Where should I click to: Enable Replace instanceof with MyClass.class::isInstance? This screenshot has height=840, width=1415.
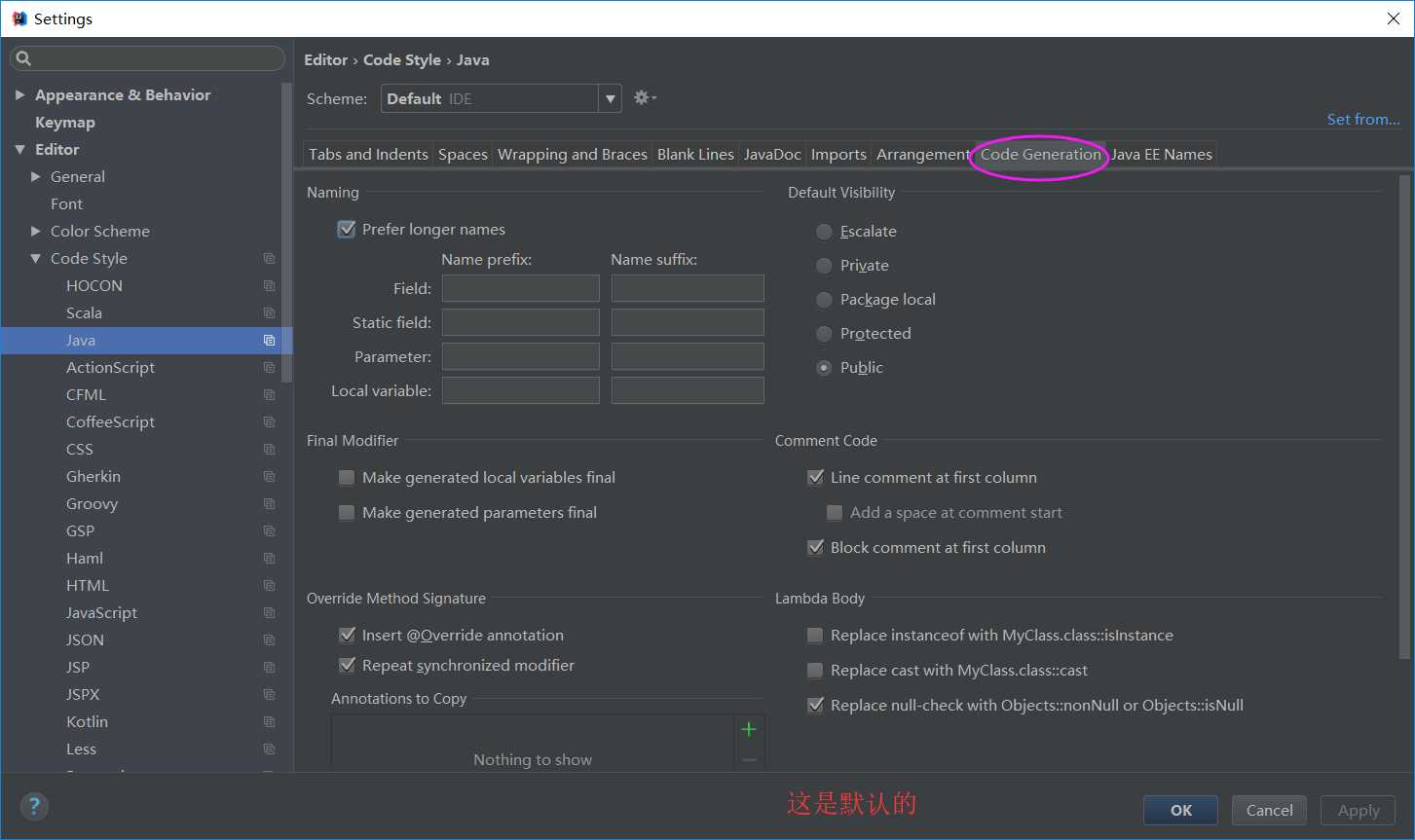[816, 635]
